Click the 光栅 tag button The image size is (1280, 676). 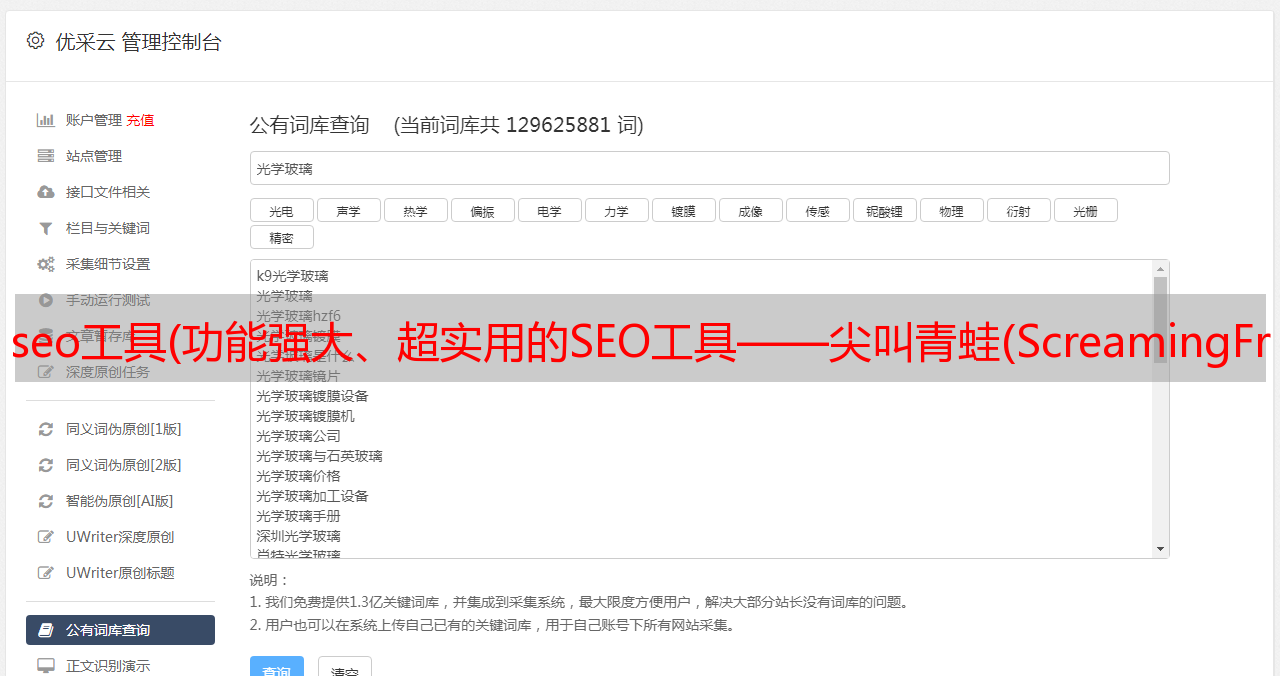(1085, 210)
